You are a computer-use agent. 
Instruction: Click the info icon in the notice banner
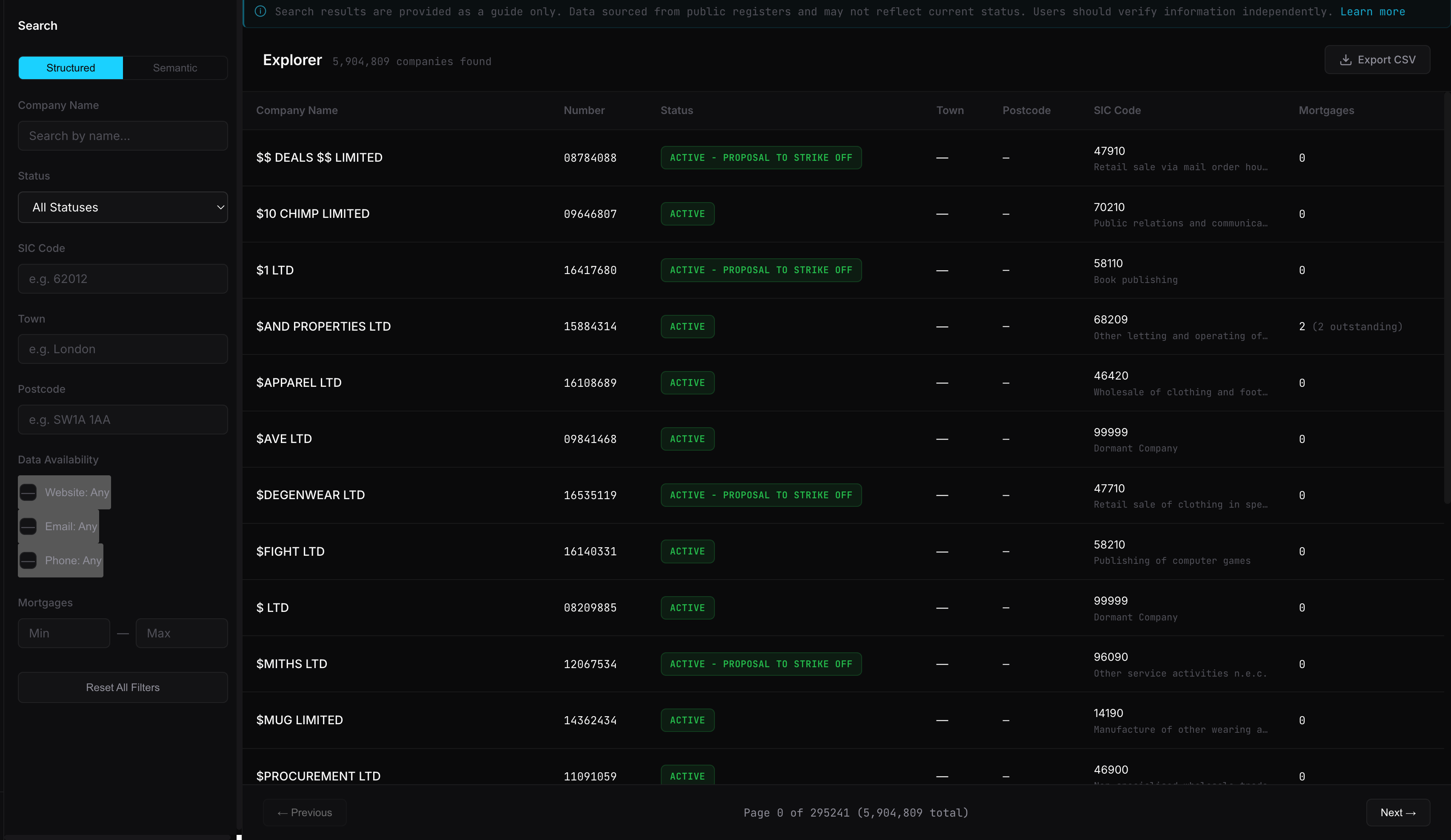tap(260, 11)
